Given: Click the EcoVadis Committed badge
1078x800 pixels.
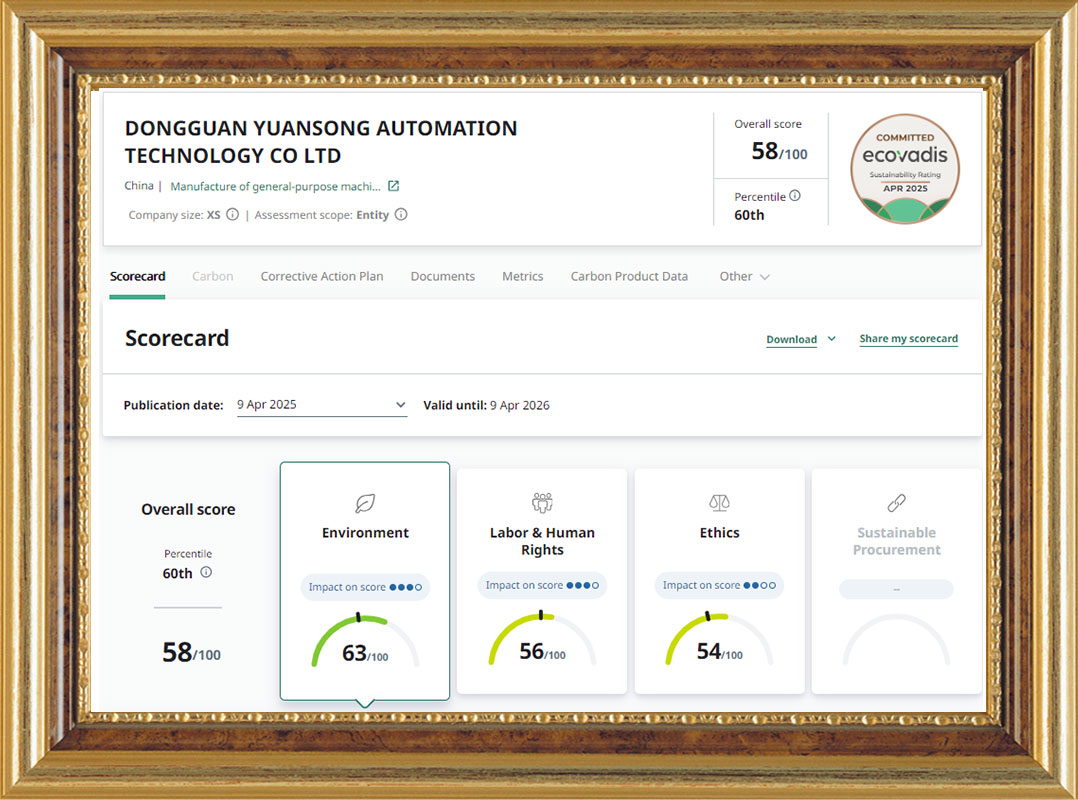Looking at the screenshot, I should [905, 169].
